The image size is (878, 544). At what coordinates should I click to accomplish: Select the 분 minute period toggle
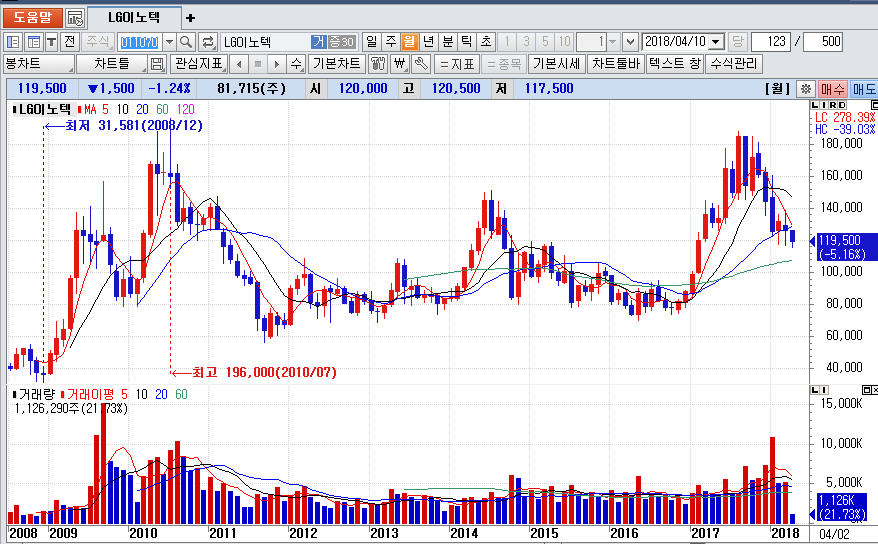(447, 42)
